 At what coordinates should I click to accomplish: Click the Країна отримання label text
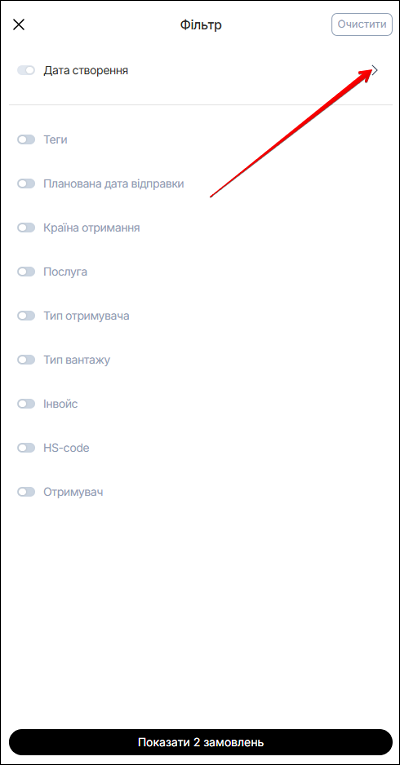click(92, 228)
